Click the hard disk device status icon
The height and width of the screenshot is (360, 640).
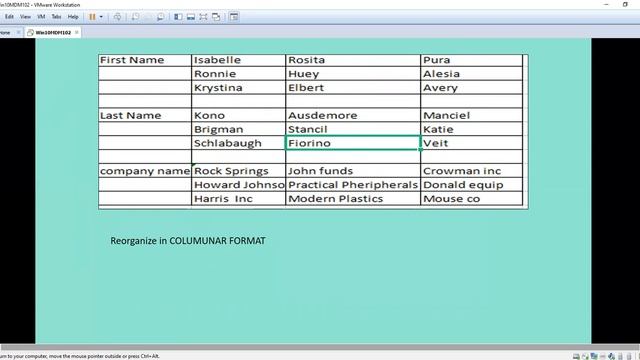click(576, 356)
